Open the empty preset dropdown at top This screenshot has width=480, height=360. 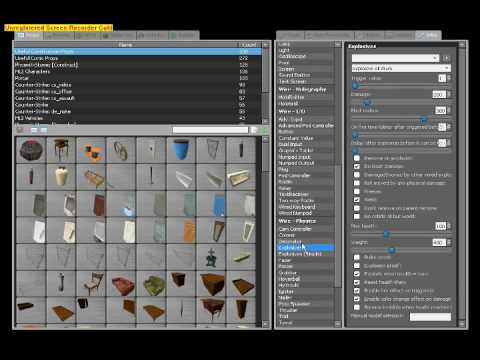[x=395, y=58]
